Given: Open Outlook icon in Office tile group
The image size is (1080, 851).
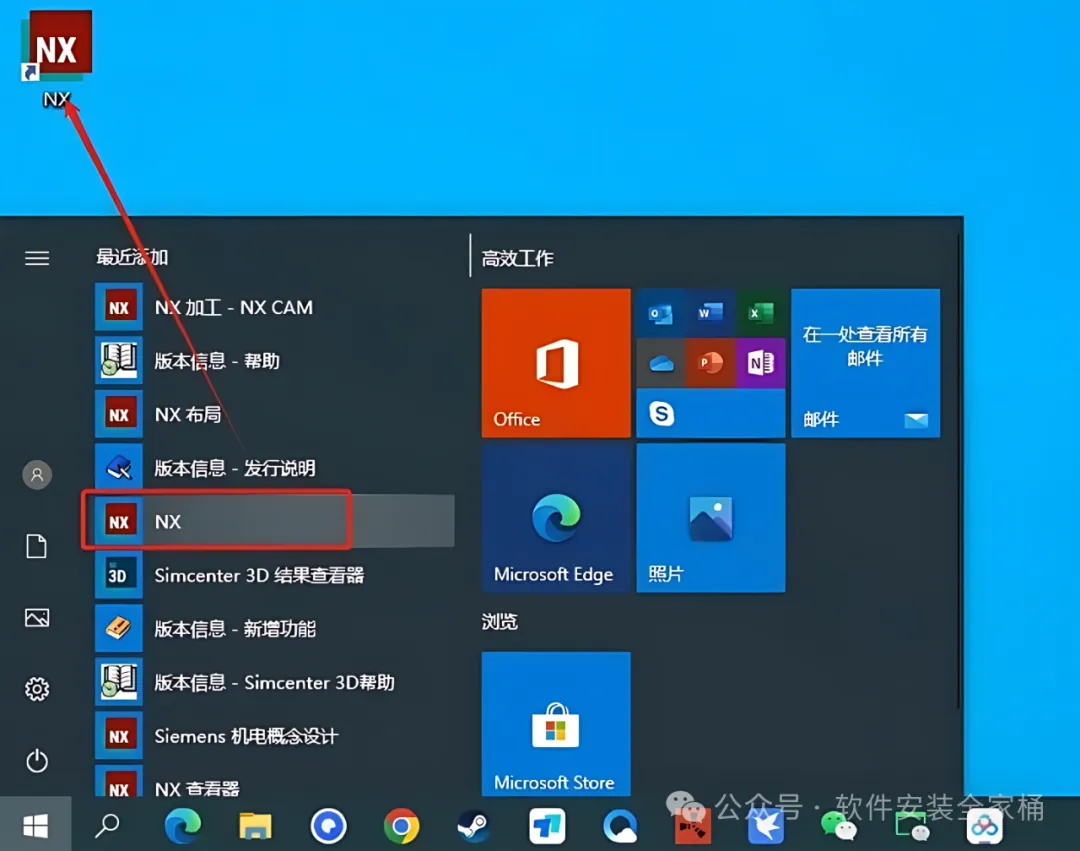Looking at the screenshot, I should pyautogui.click(x=661, y=313).
